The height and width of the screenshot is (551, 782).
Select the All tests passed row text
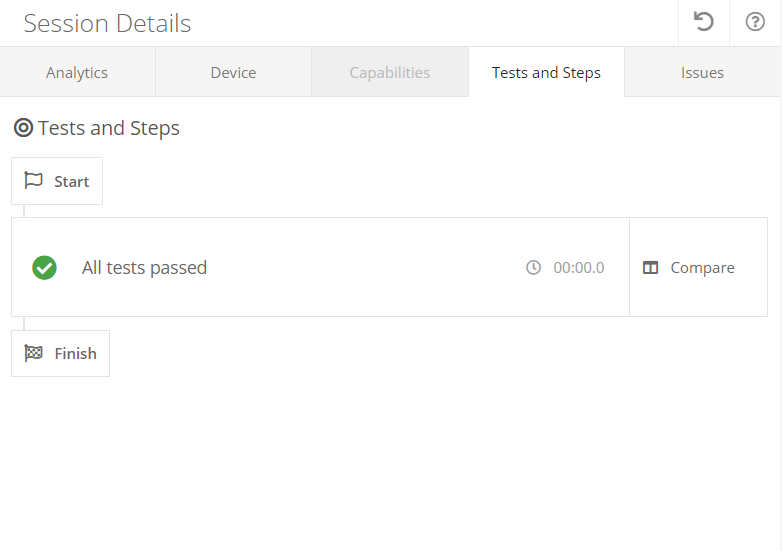(144, 267)
